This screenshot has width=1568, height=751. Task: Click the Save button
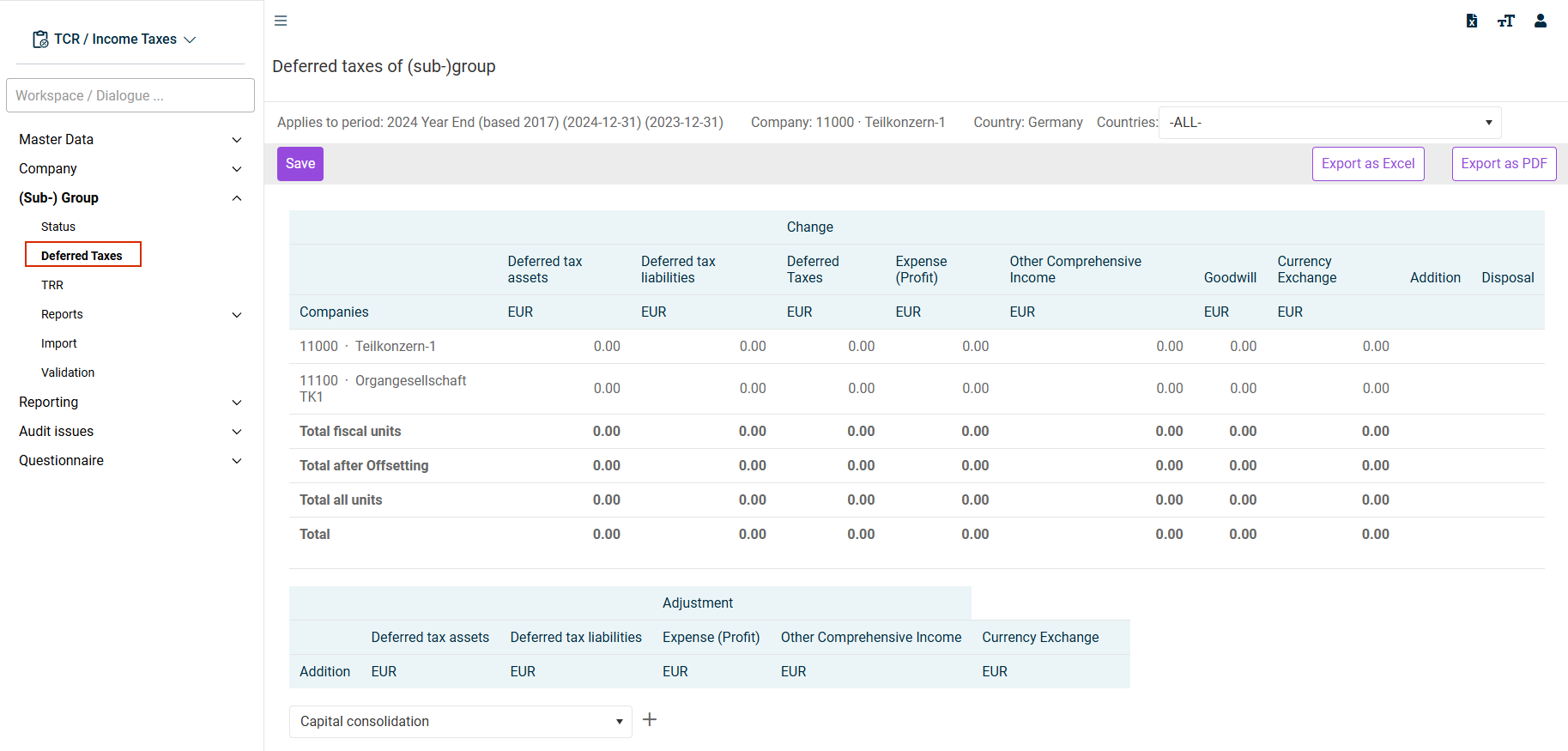[300, 164]
